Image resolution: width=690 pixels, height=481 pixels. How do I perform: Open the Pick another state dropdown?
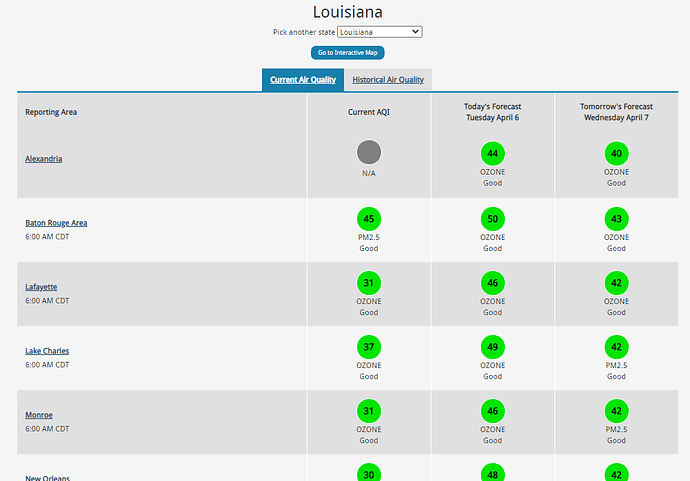click(x=379, y=32)
